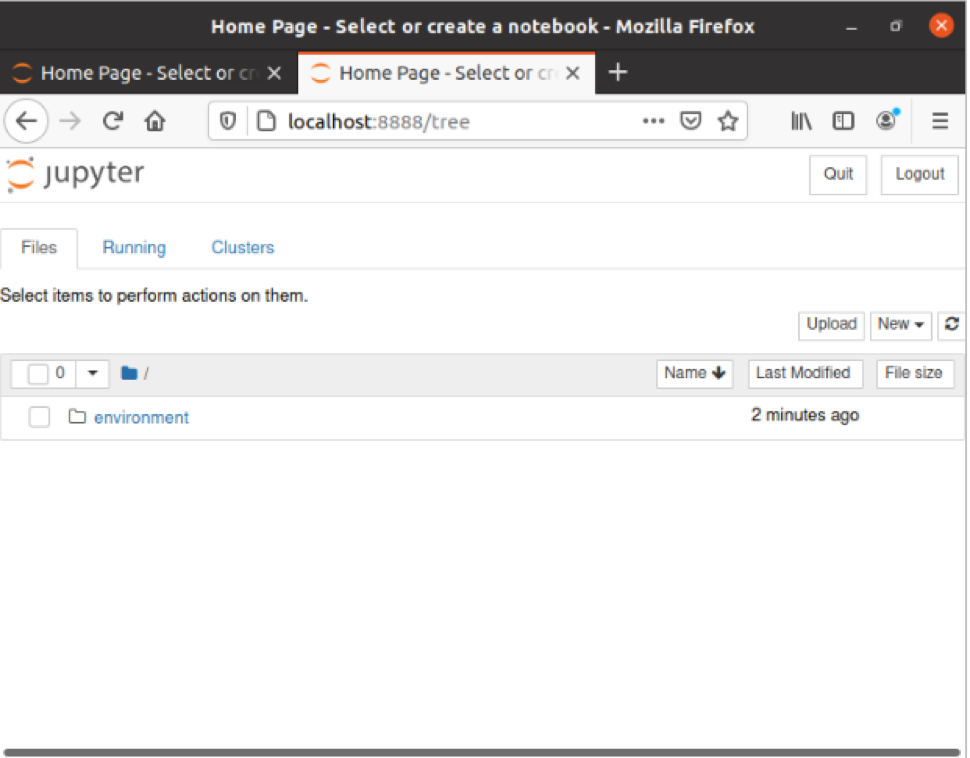The image size is (970, 758).
Task: Sort files by Name
Action: pos(694,373)
